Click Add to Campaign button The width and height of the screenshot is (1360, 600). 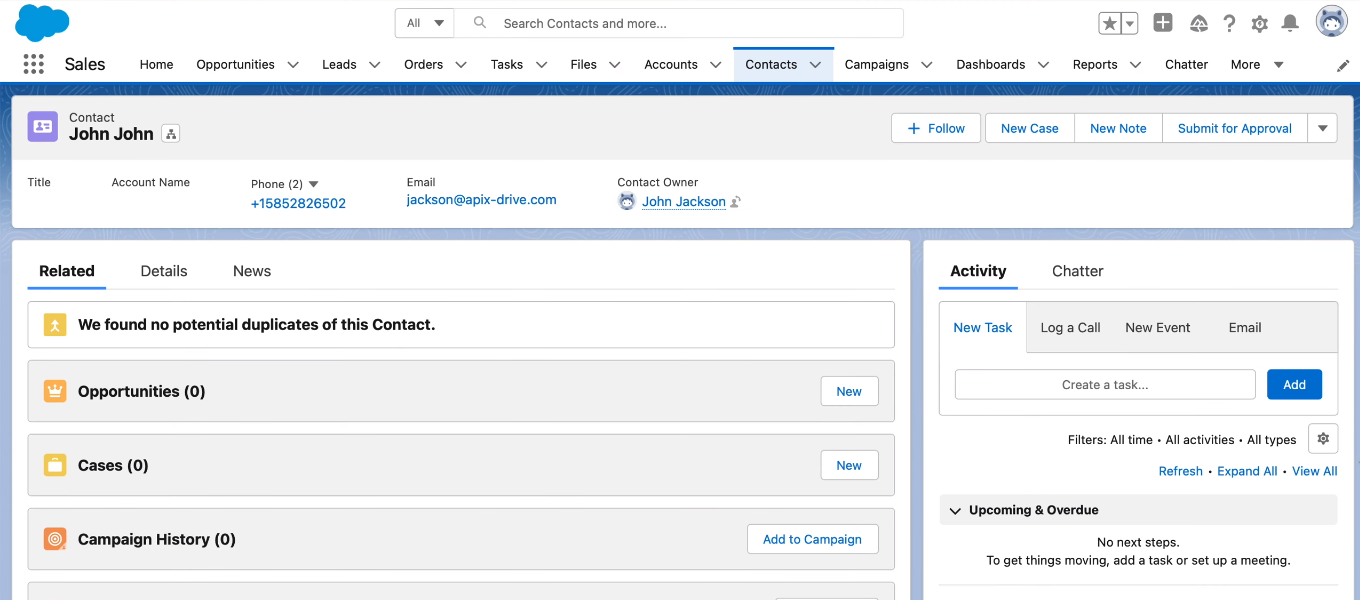pos(812,539)
